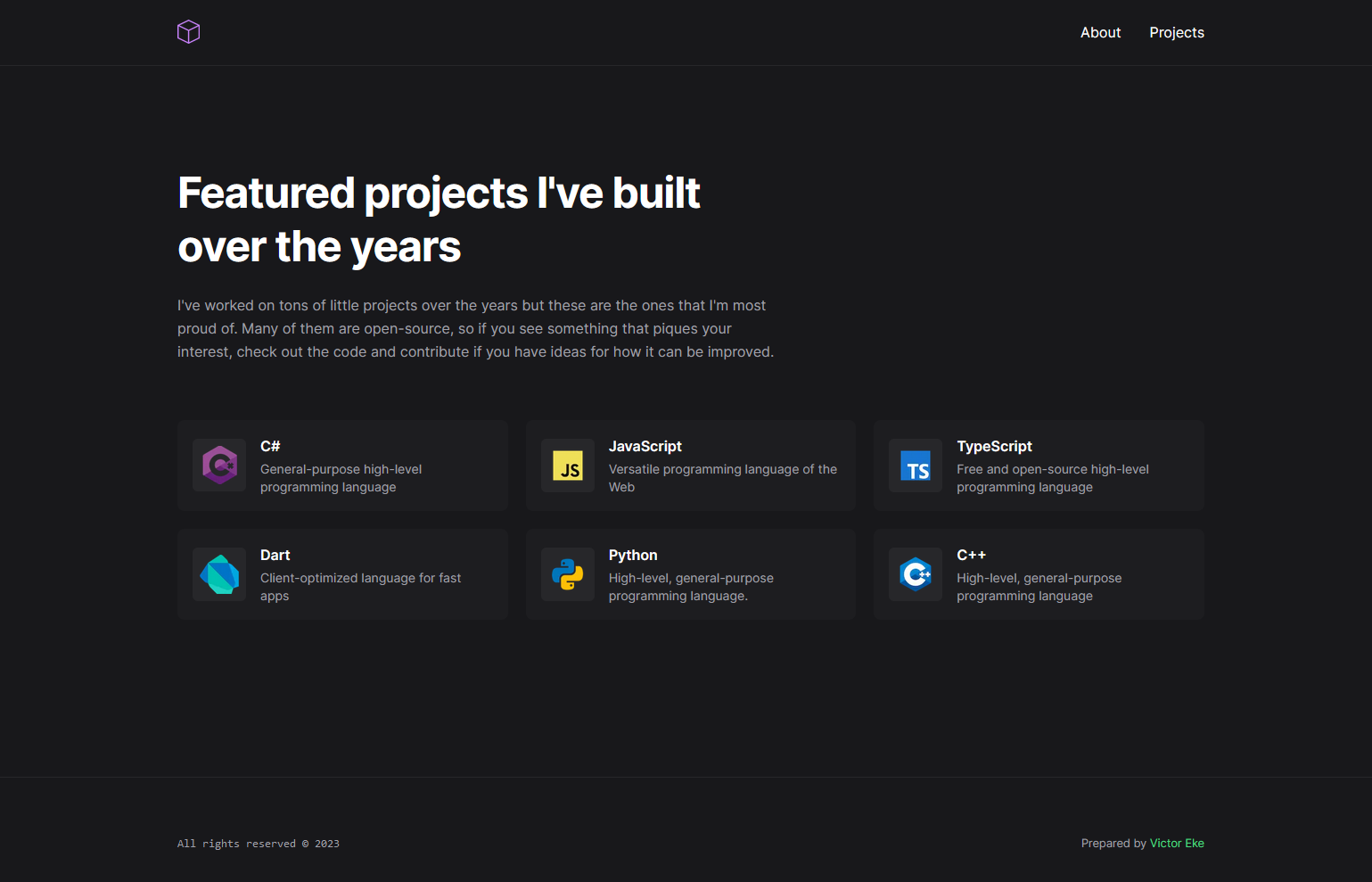1372x882 pixels.
Task: Click the 'All rights reserved © 2023' text
Action: tap(259, 844)
